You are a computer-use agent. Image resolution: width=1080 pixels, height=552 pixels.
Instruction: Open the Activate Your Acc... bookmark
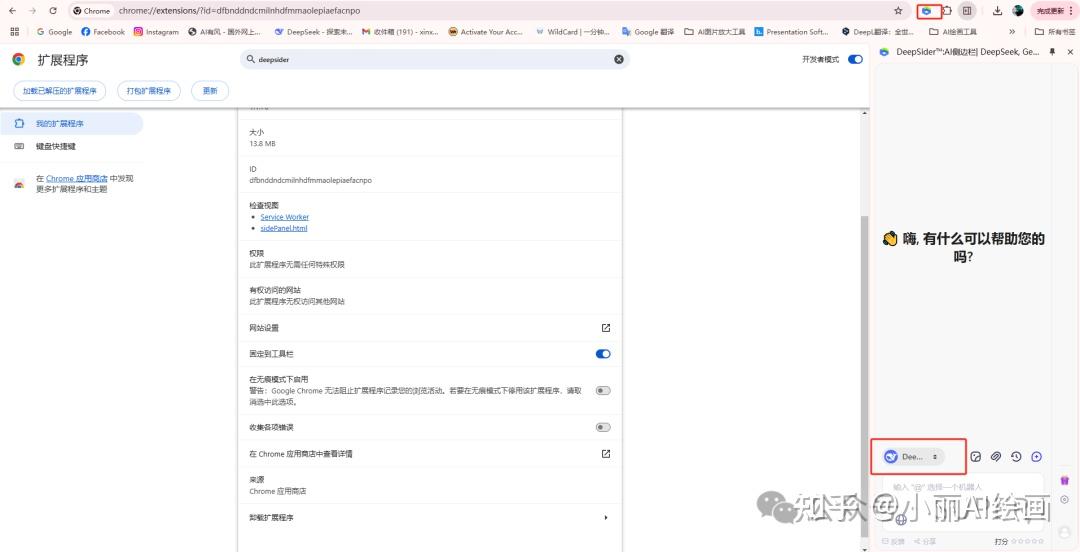(x=486, y=32)
